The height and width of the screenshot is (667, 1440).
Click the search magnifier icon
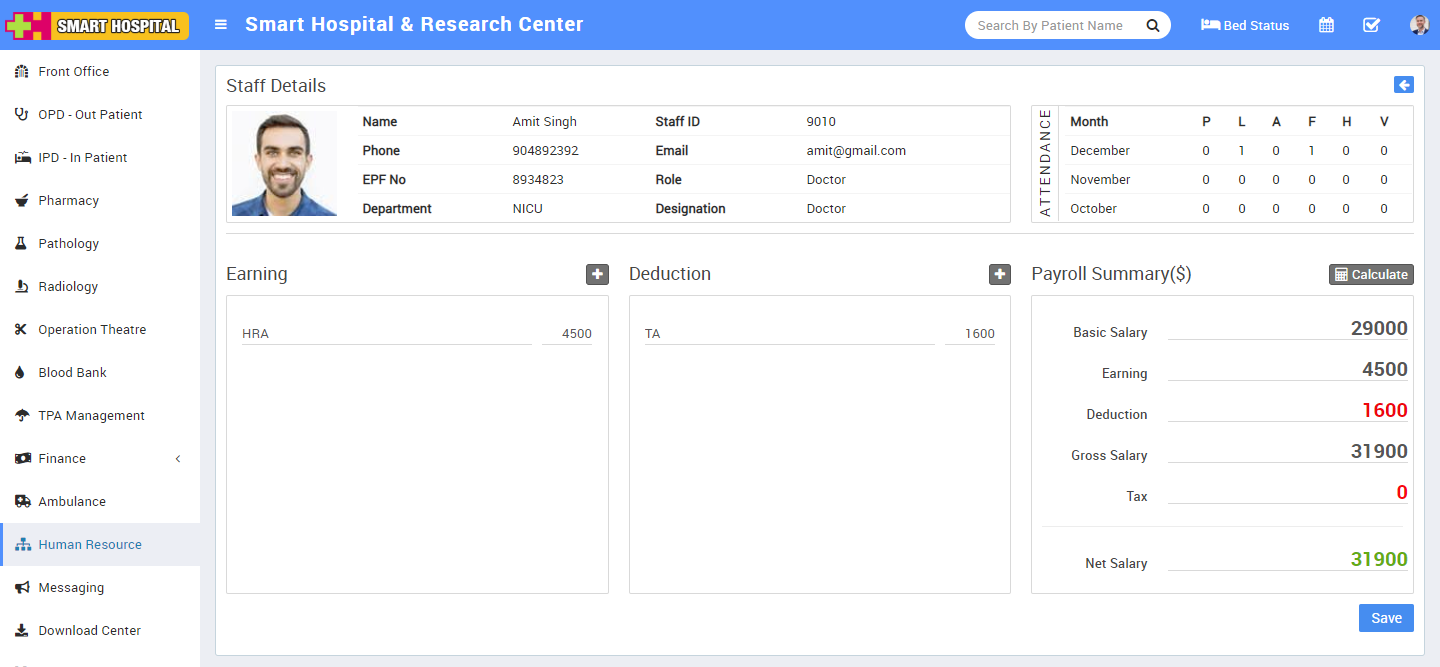pyautogui.click(x=1153, y=26)
